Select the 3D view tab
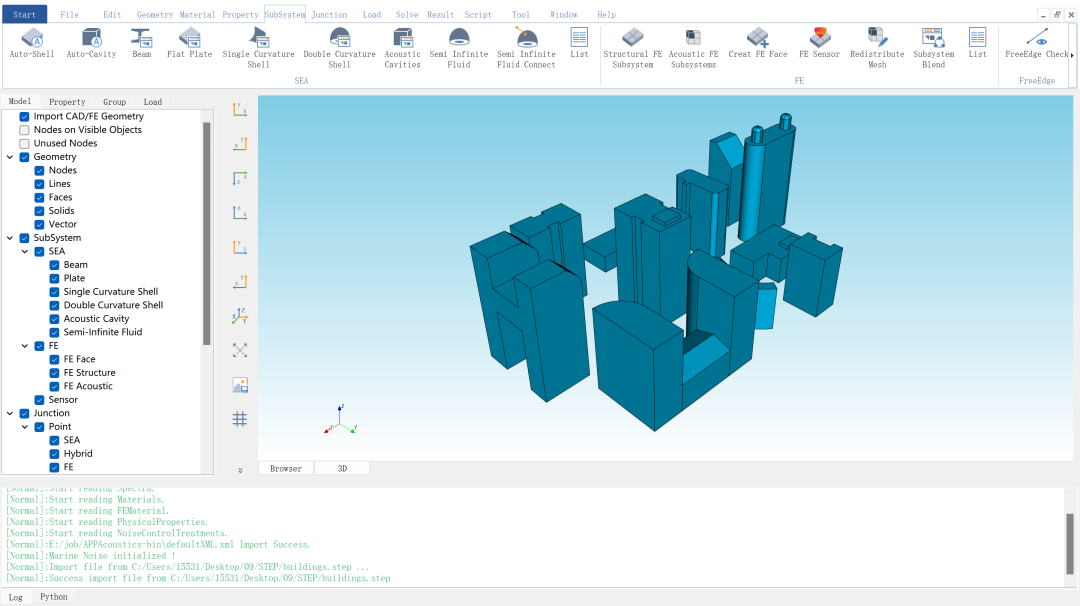This screenshot has width=1080, height=606. [342, 468]
